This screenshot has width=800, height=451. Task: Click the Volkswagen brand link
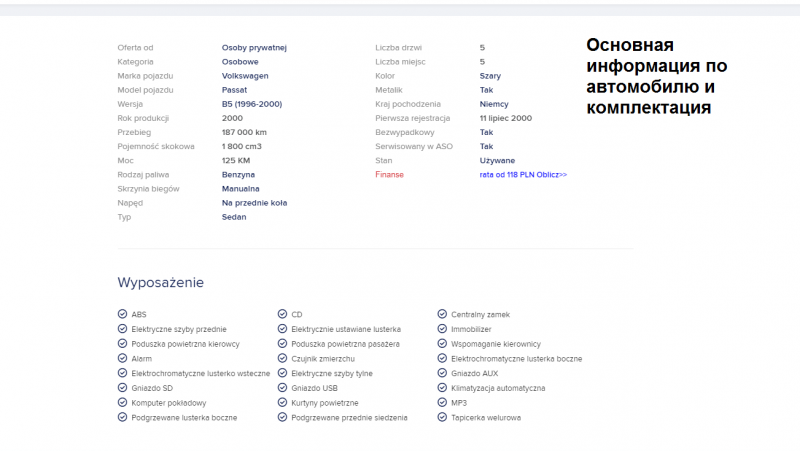point(245,76)
